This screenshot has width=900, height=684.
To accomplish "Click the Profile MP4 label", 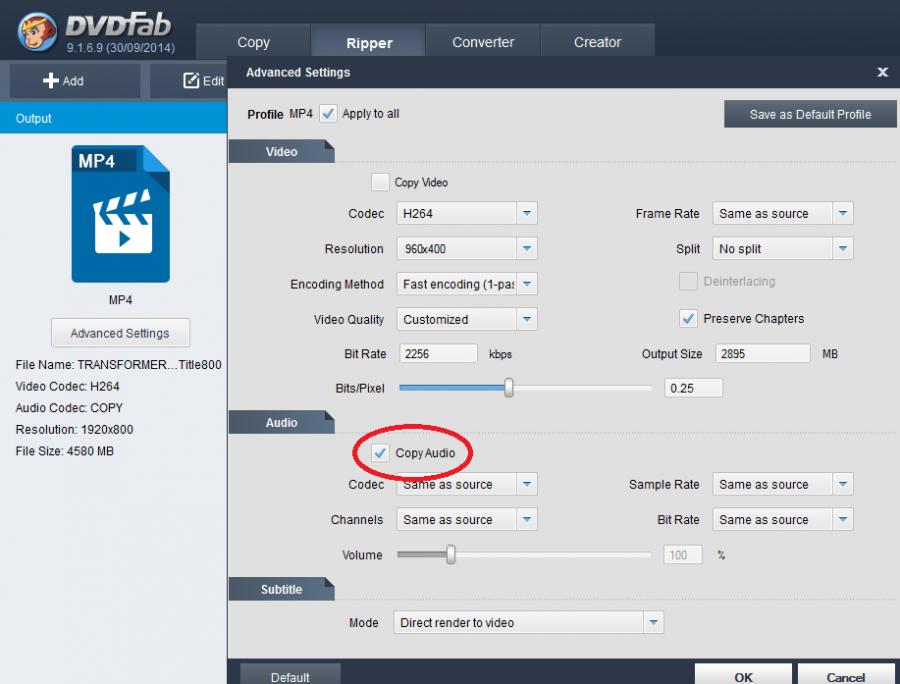I will point(280,114).
